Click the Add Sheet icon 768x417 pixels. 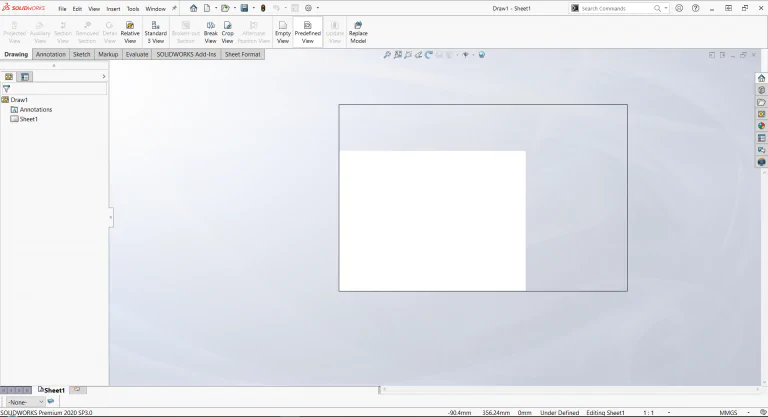[x=77, y=389]
